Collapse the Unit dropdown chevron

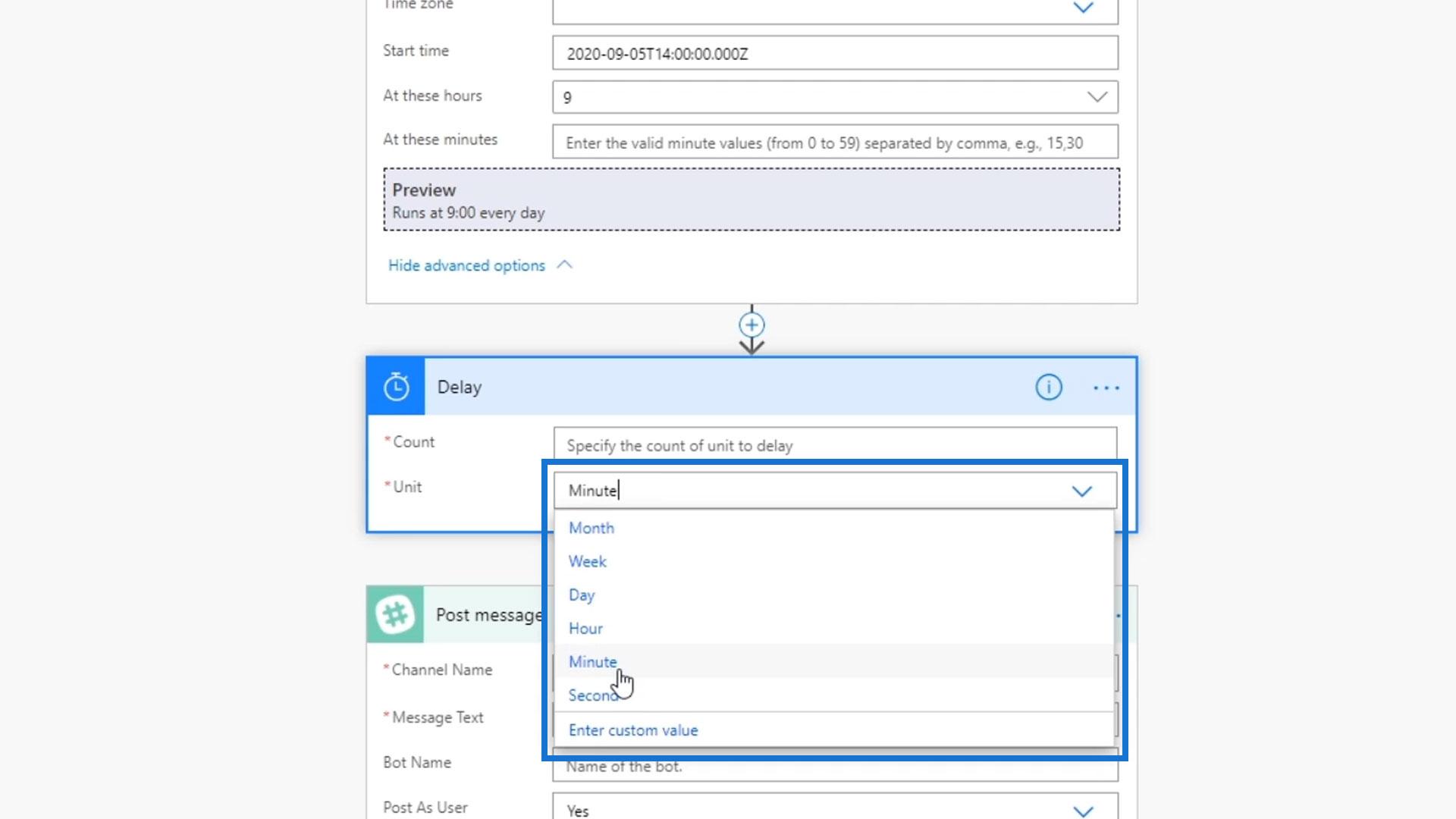tap(1081, 491)
